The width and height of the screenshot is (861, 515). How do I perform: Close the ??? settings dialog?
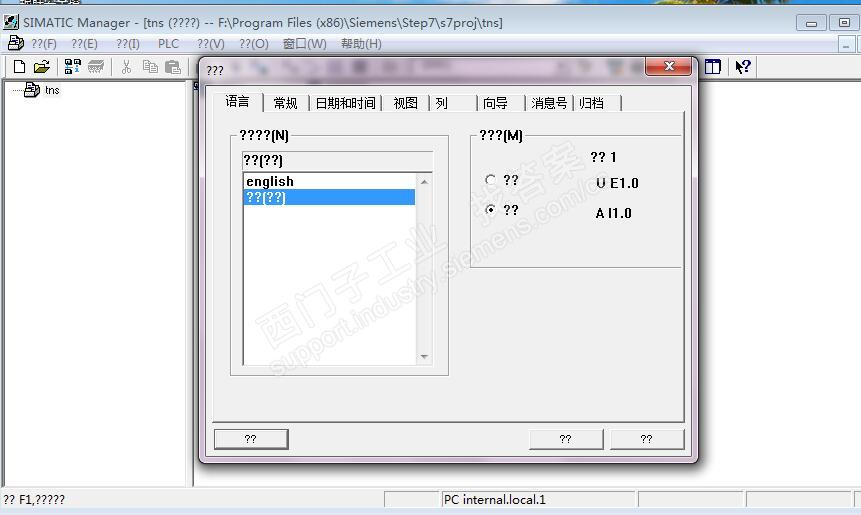coord(669,66)
